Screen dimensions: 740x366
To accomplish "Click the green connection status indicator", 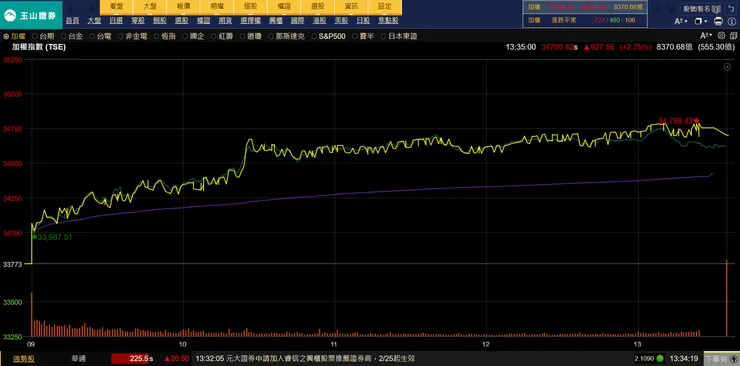I will pyautogui.click(x=660, y=358).
